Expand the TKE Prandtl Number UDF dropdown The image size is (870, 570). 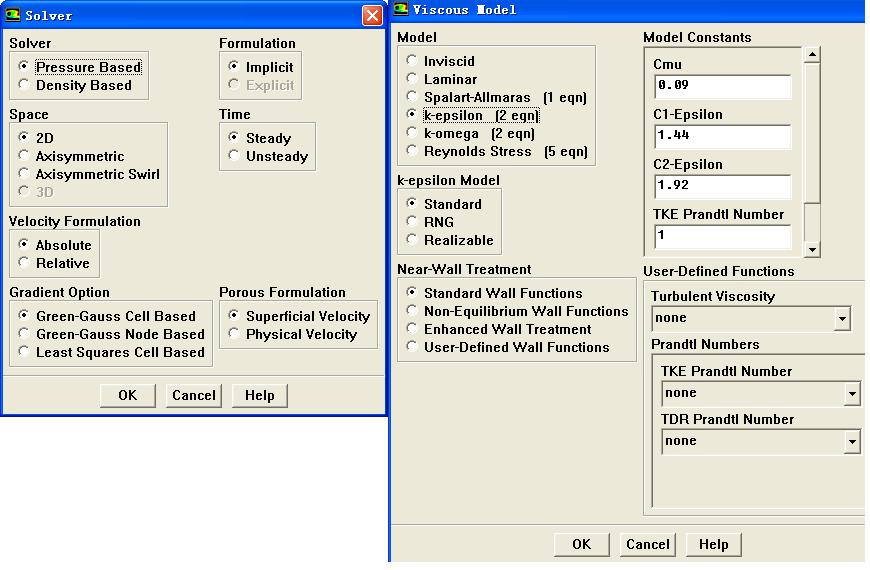(852, 395)
